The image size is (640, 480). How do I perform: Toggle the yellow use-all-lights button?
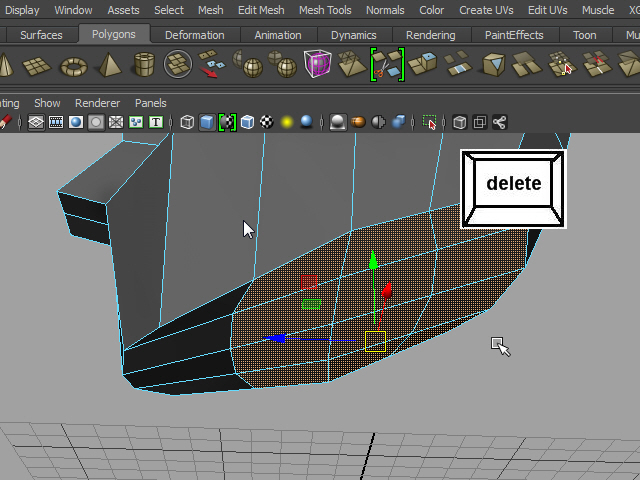tap(287, 122)
